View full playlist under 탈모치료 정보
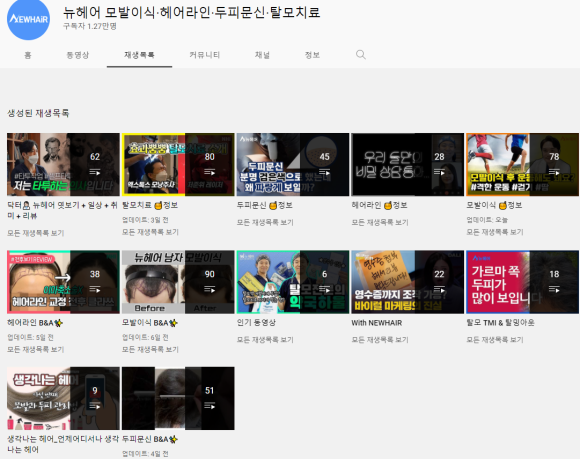The width and height of the screenshot is (580, 459). point(150,232)
